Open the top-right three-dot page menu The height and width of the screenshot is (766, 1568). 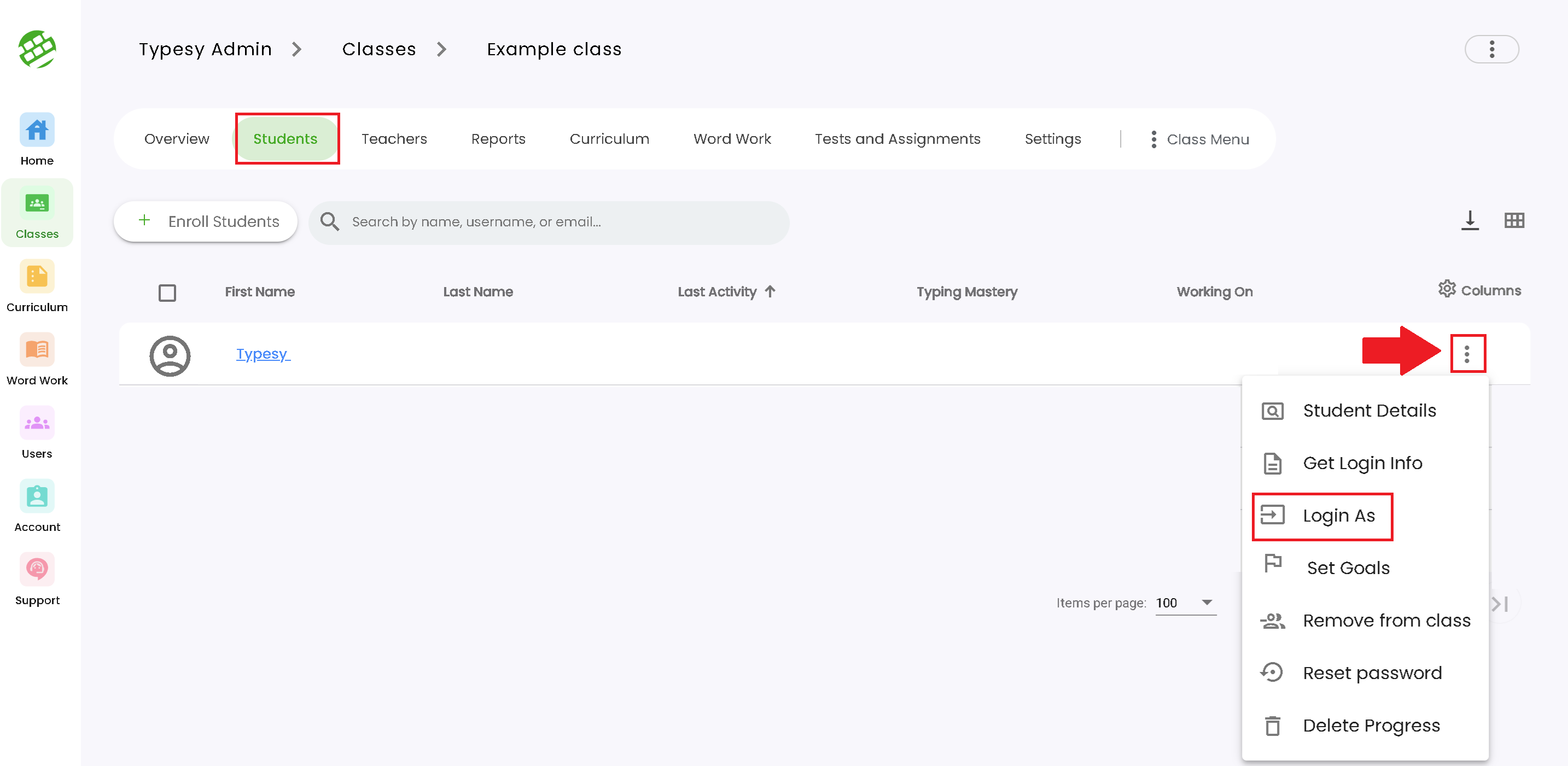click(x=1491, y=49)
